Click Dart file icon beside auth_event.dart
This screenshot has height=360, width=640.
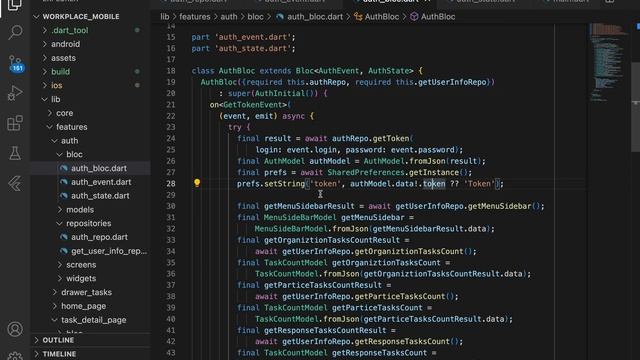pyautogui.click(x=64, y=182)
